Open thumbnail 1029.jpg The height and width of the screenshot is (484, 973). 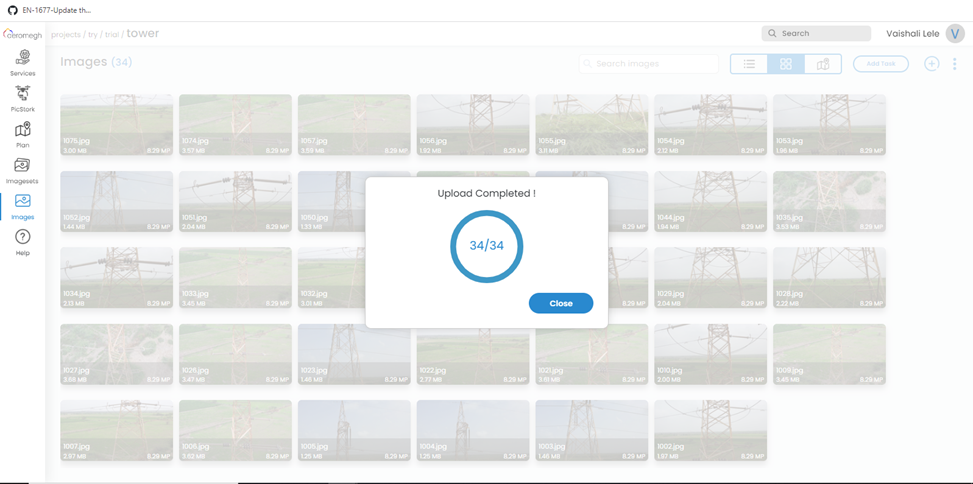711,278
